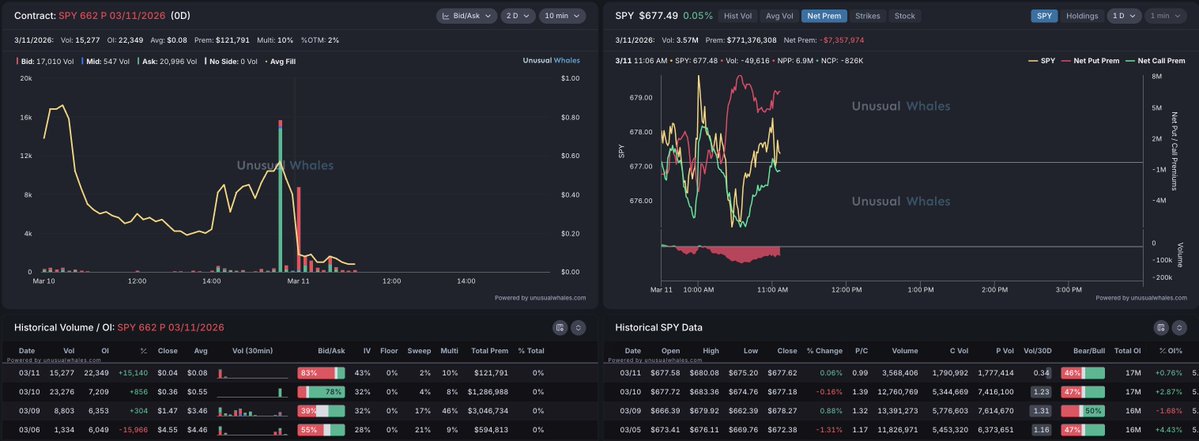This screenshot has height=441, width=1199.
Task: Switch to the Hist Vol tab
Action: pyautogui.click(x=738, y=15)
